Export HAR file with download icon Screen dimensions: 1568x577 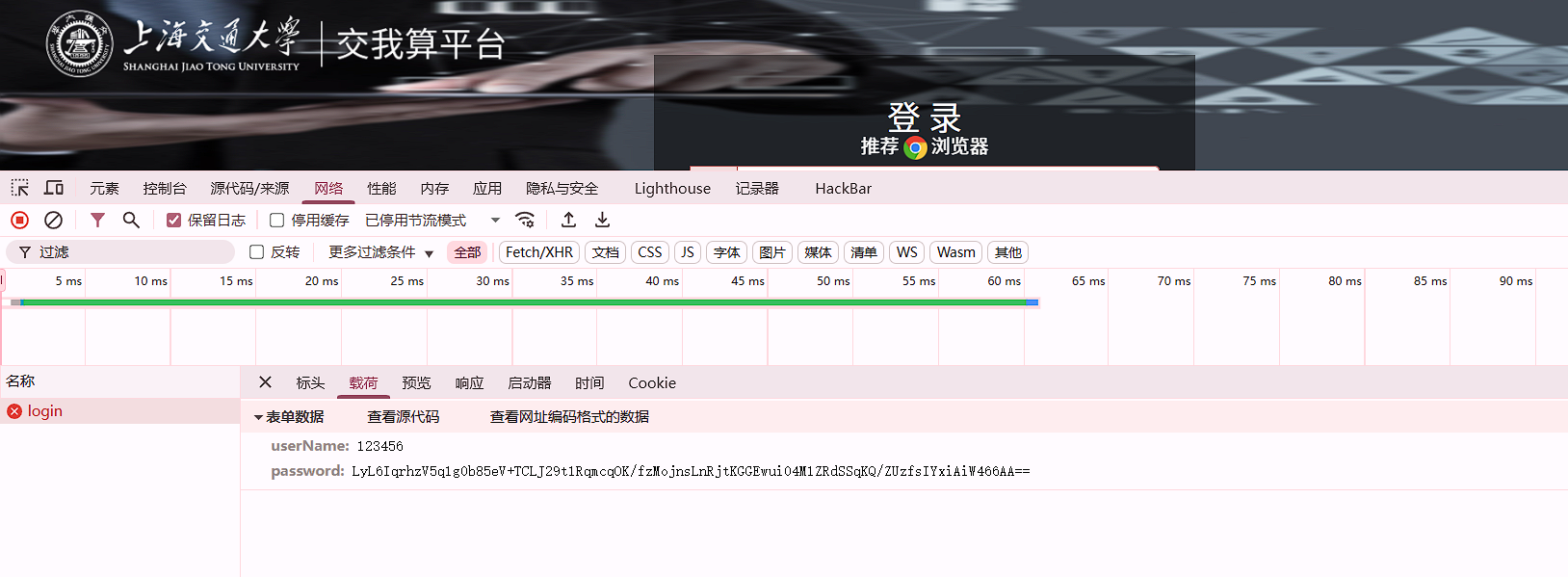pos(602,221)
